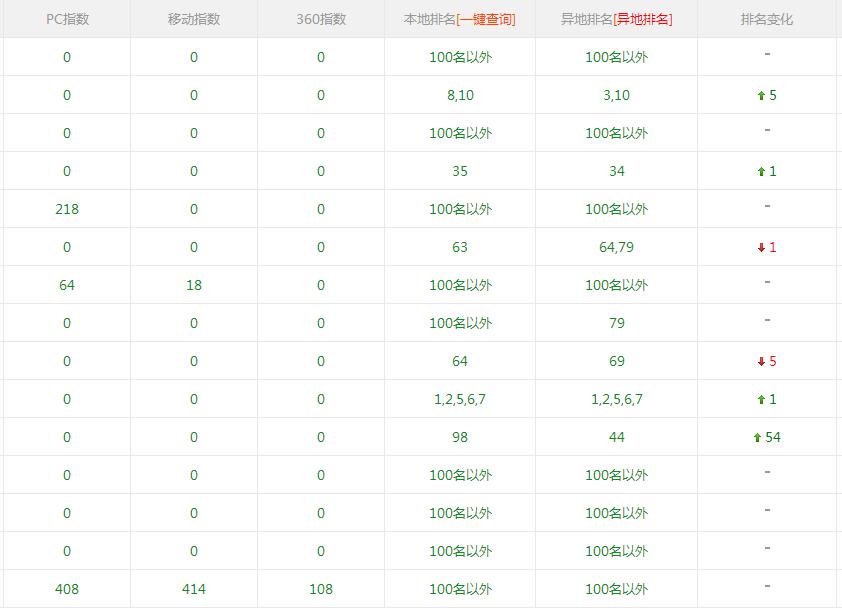Click the green up arrow beside 54

point(757,438)
